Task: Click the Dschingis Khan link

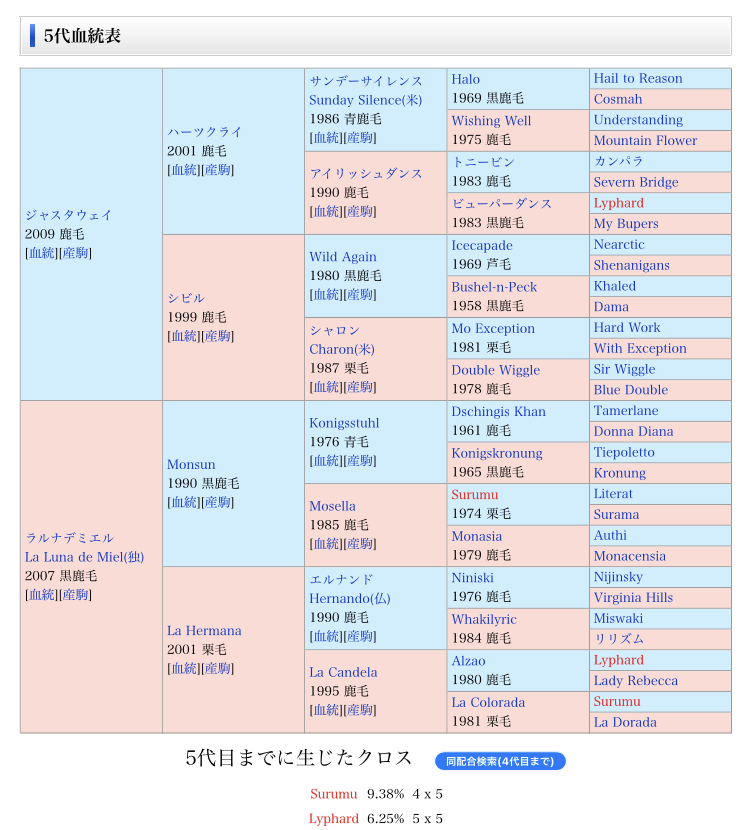Action: pos(498,412)
